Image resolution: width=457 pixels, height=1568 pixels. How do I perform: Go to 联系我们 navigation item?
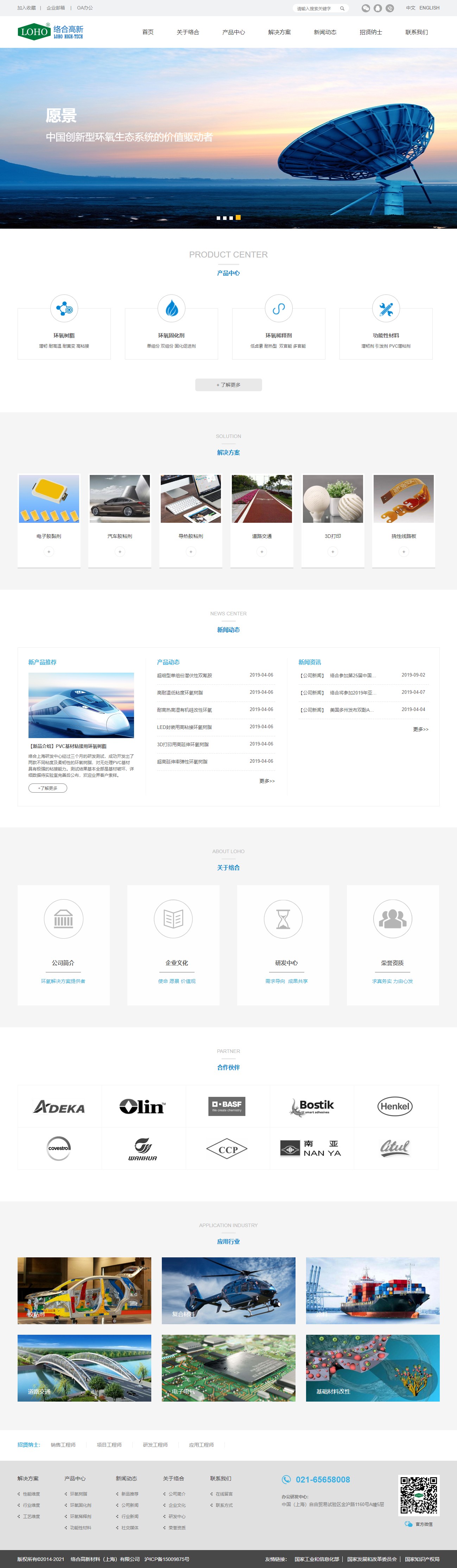[416, 32]
